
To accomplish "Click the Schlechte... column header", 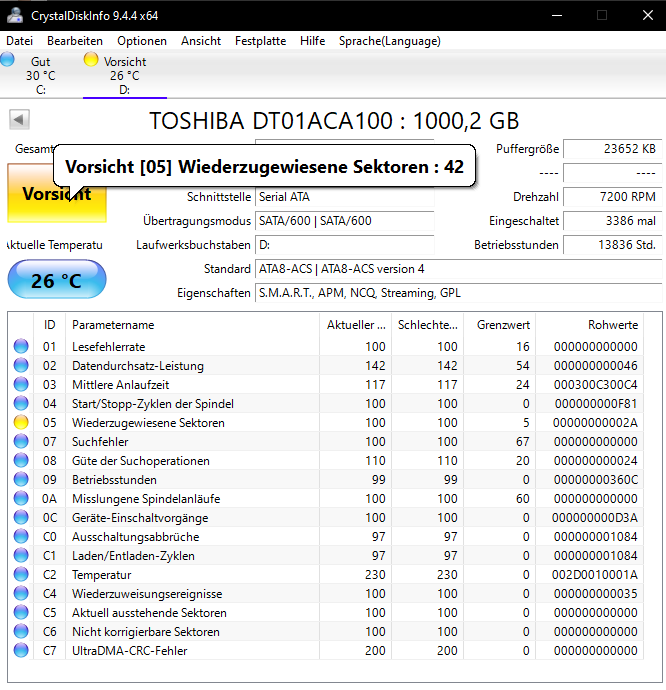I will click(x=427, y=325).
